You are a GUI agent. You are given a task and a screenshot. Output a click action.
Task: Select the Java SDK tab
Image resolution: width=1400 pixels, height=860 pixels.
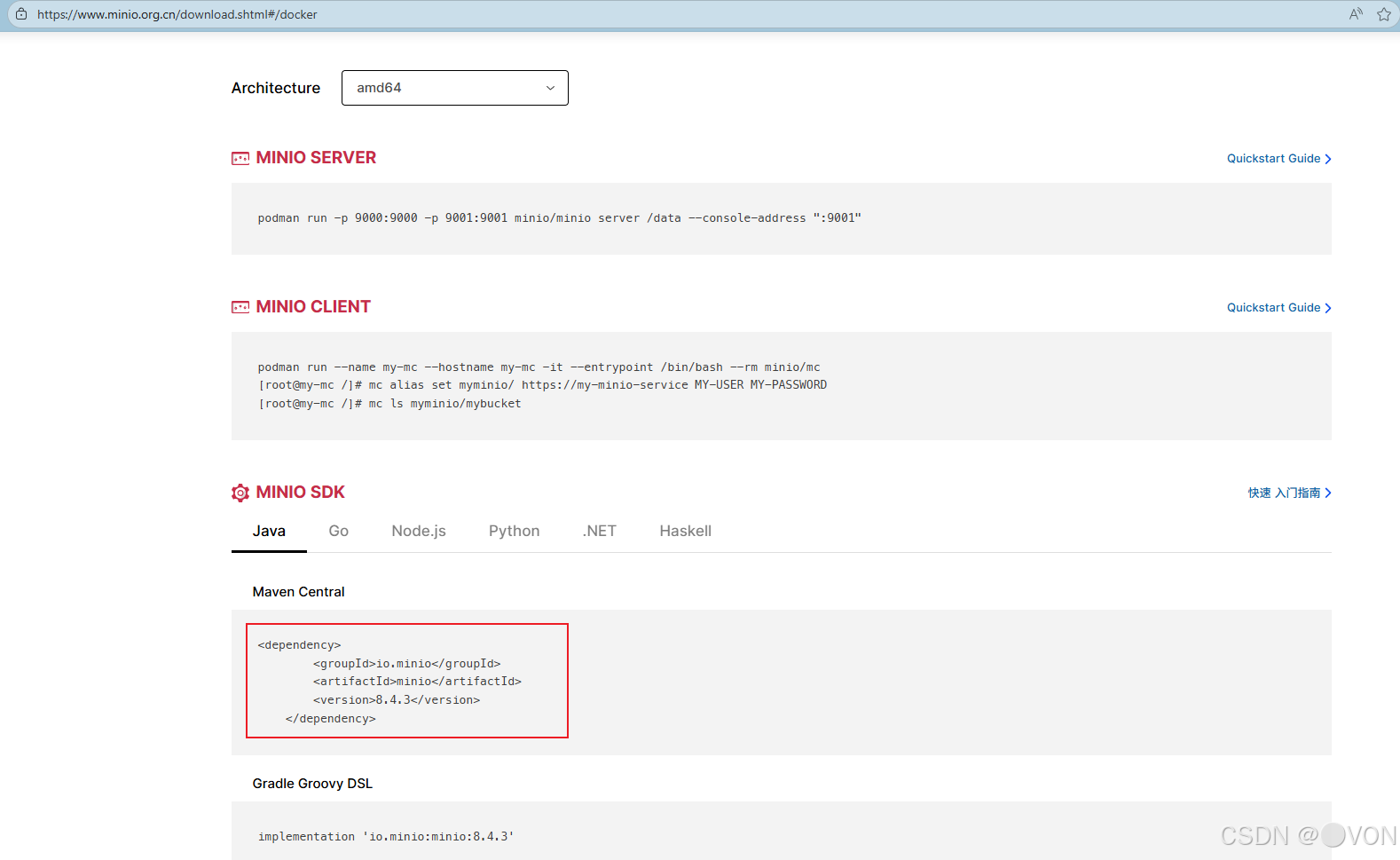coord(269,531)
